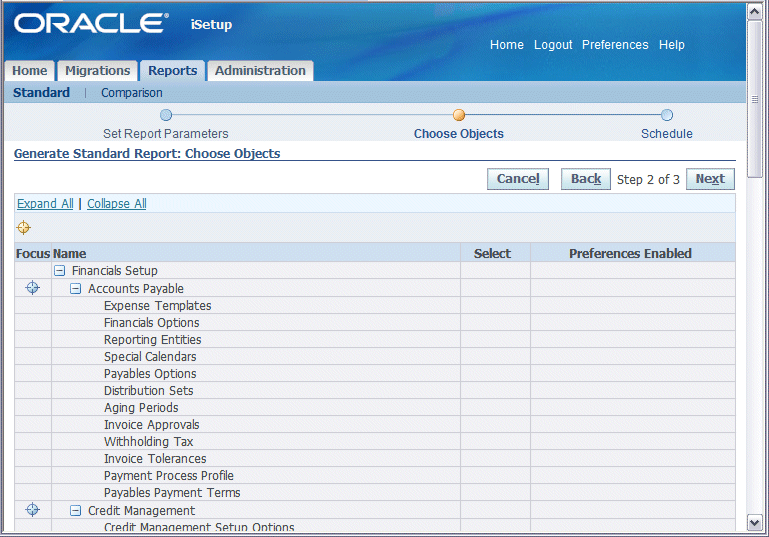Click the Set Report Parameters step label
769x537 pixels.
166,133
